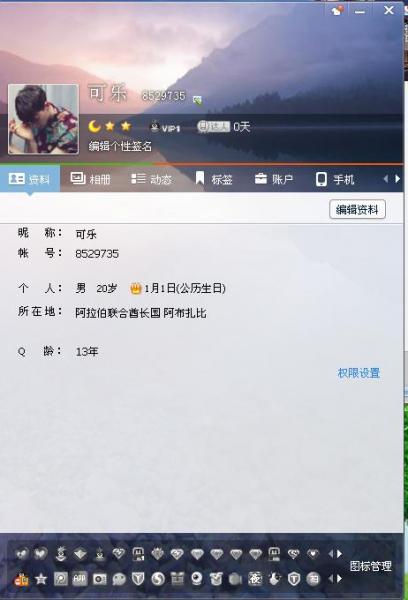Open the 手机 (Phone) tab

(x=335, y=179)
